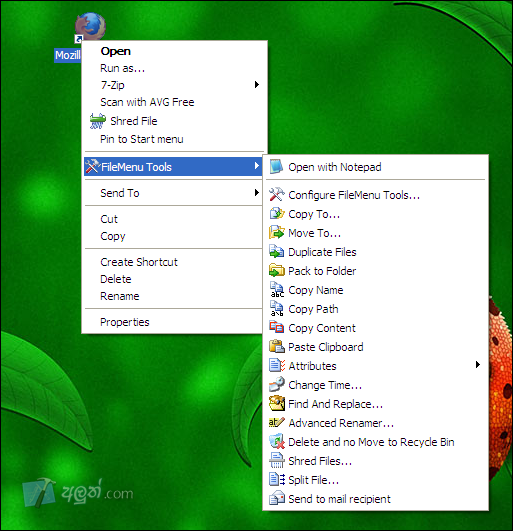This screenshot has height=531, width=513.
Task: Click the Send to mail recipient envelope icon
Action: click(x=277, y=498)
